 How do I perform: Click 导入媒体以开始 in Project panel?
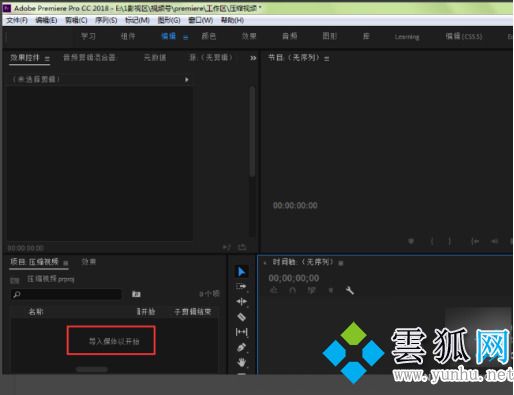point(114,341)
